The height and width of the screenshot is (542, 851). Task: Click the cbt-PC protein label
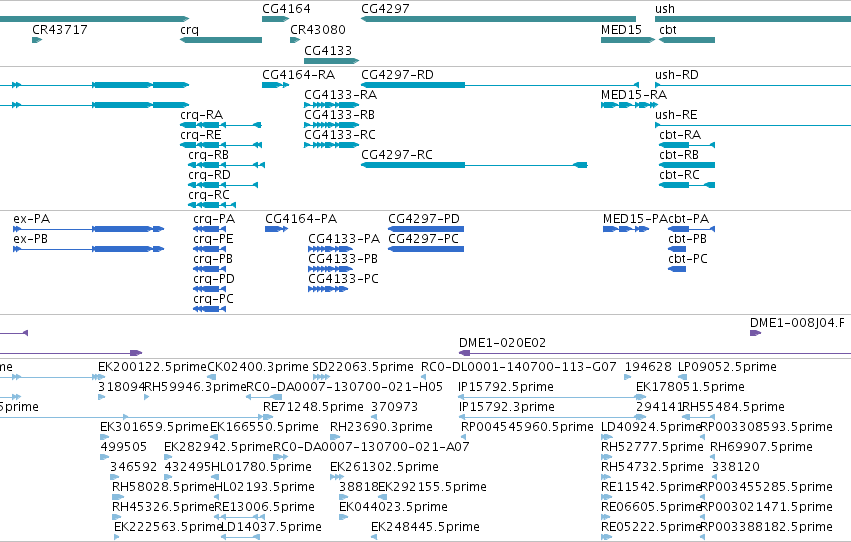click(x=688, y=259)
